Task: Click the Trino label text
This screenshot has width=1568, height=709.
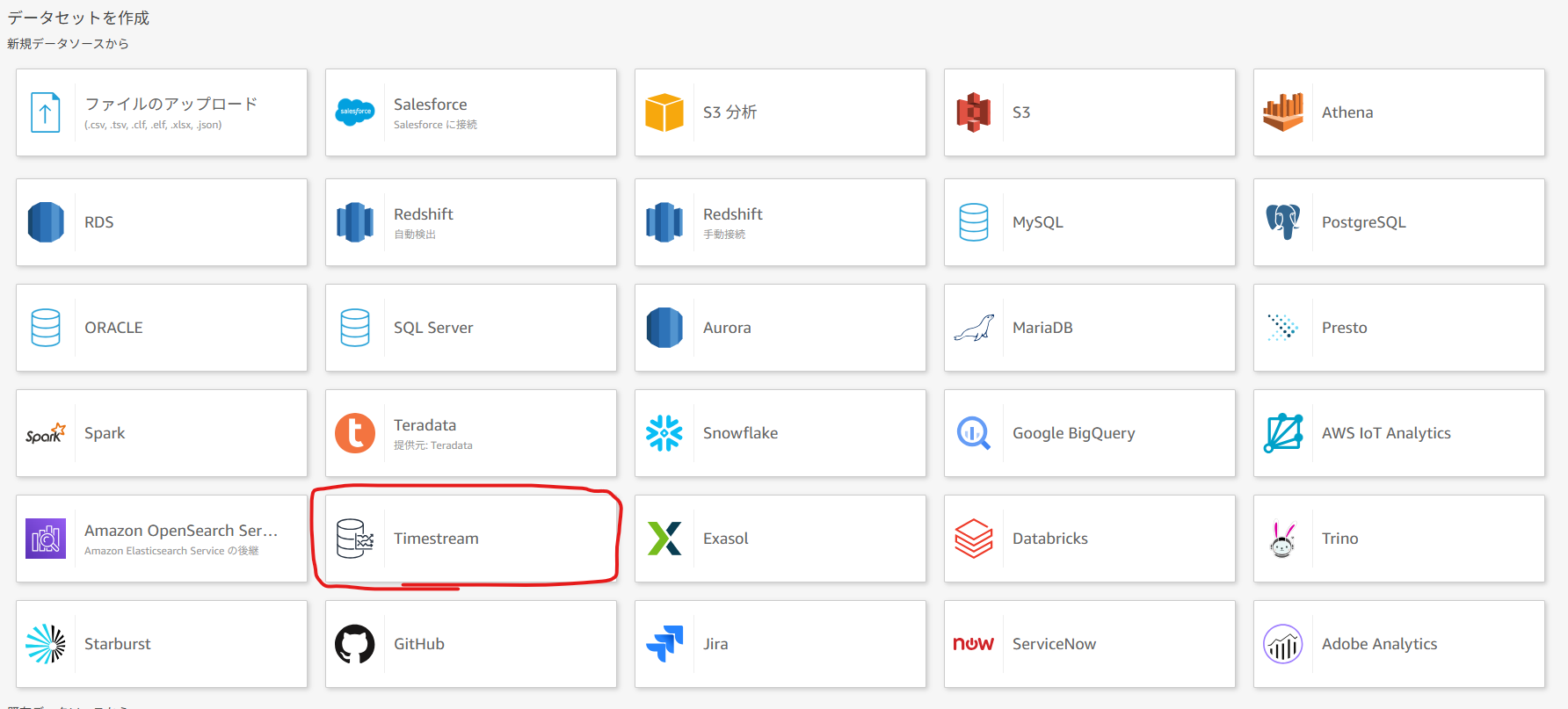Action: click(1340, 539)
